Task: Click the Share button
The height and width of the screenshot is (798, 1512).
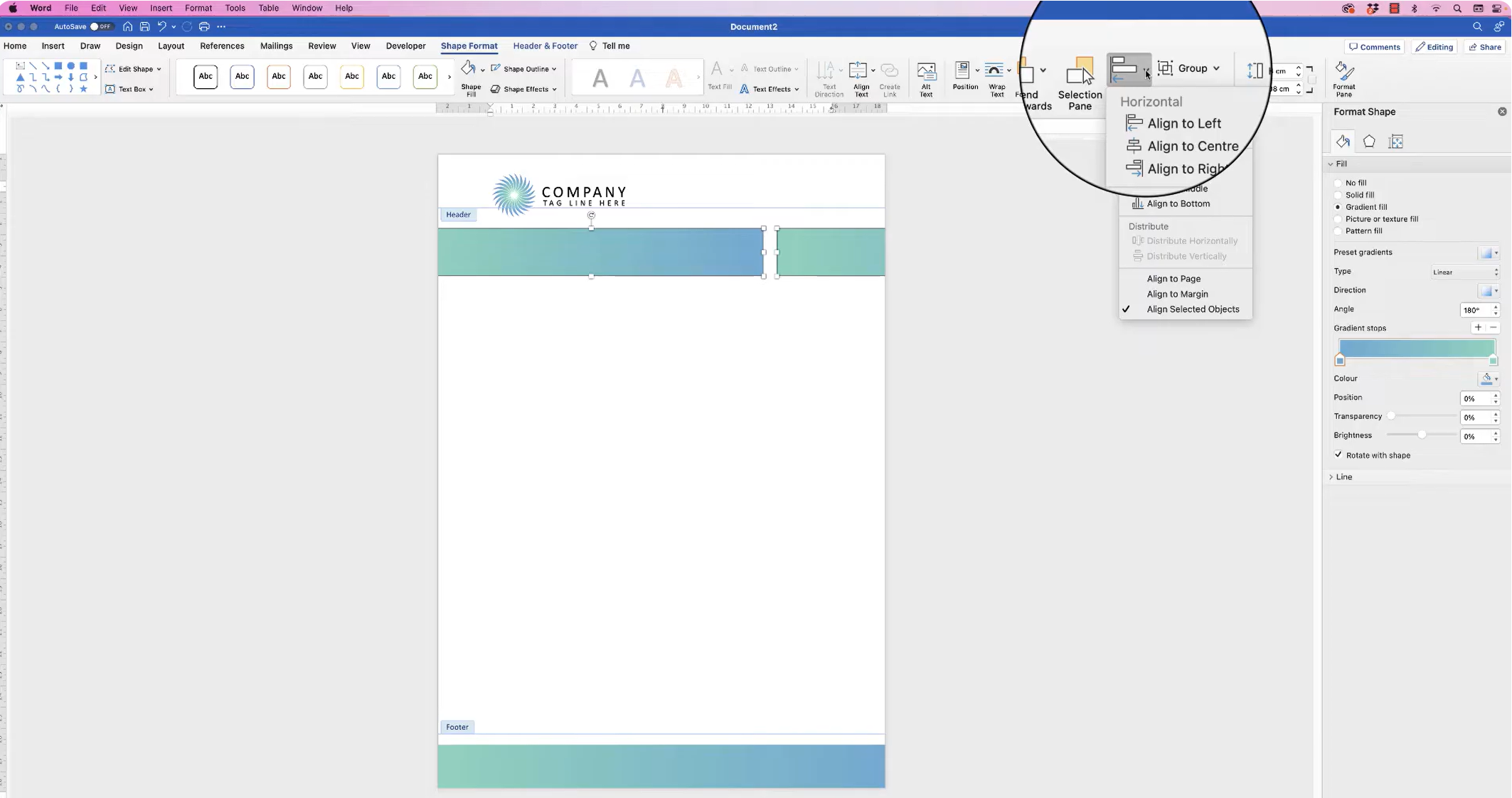Action: click(1484, 47)
